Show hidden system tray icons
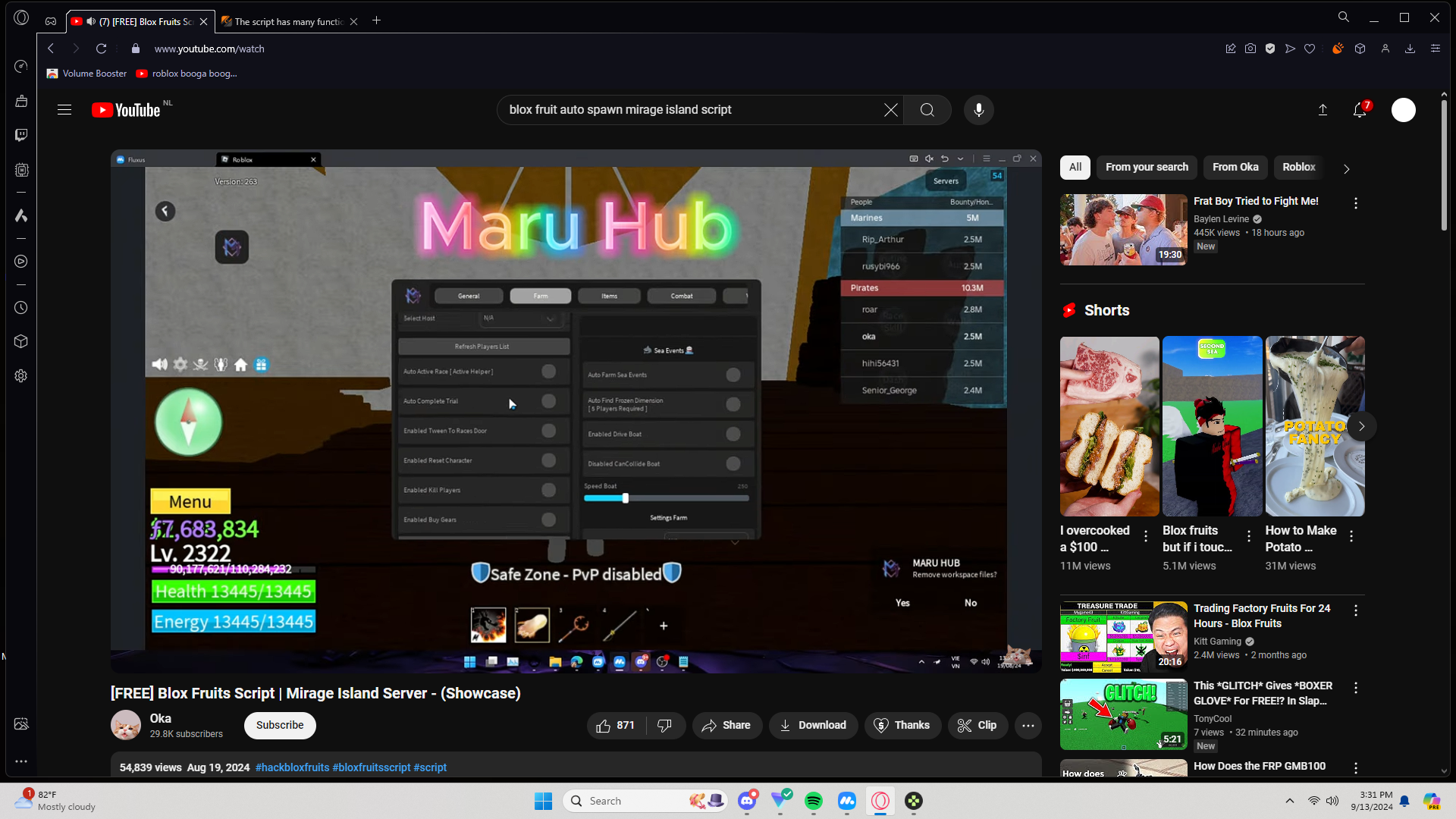1456x819 pixels. click(x=1290, y=801)
